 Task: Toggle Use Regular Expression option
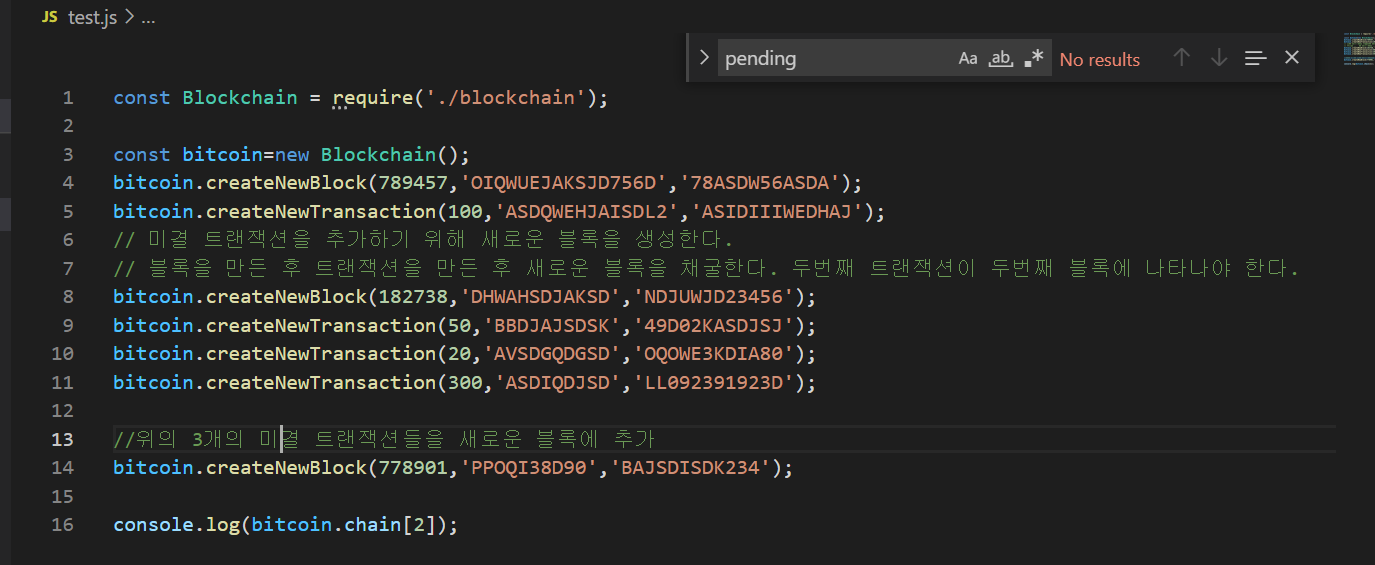click(1034, 58)
